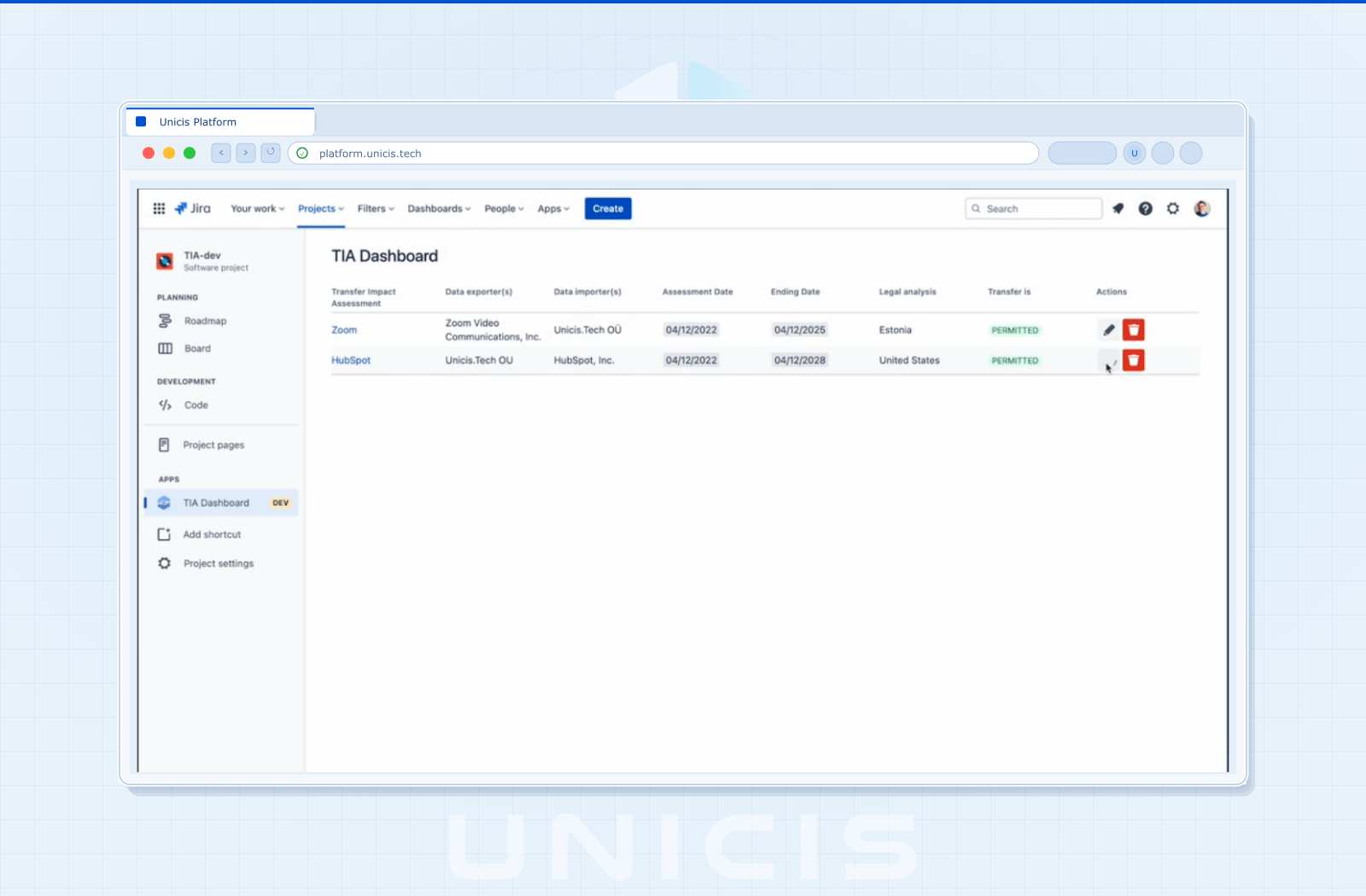Screen dimensions: 1366x896
Task: Go forward with browser forward arrow
Action: coord(246,153)
